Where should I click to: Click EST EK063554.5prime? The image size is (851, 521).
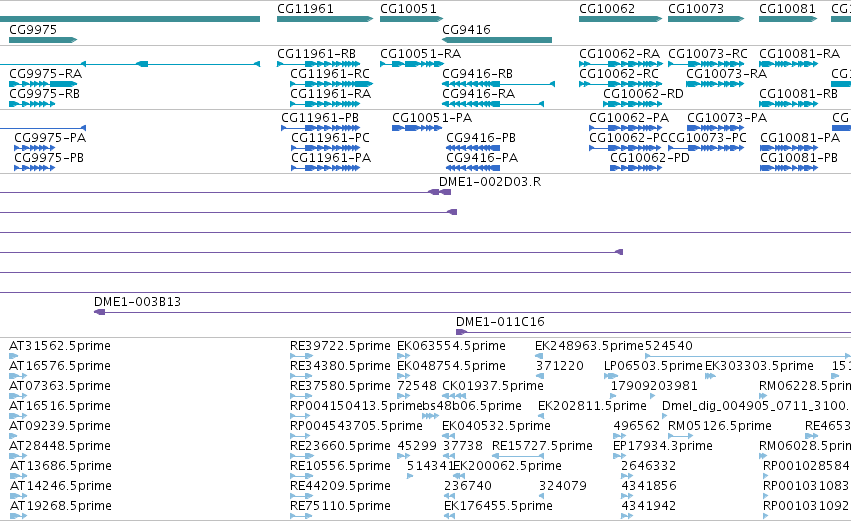click(x=403, y=356)
